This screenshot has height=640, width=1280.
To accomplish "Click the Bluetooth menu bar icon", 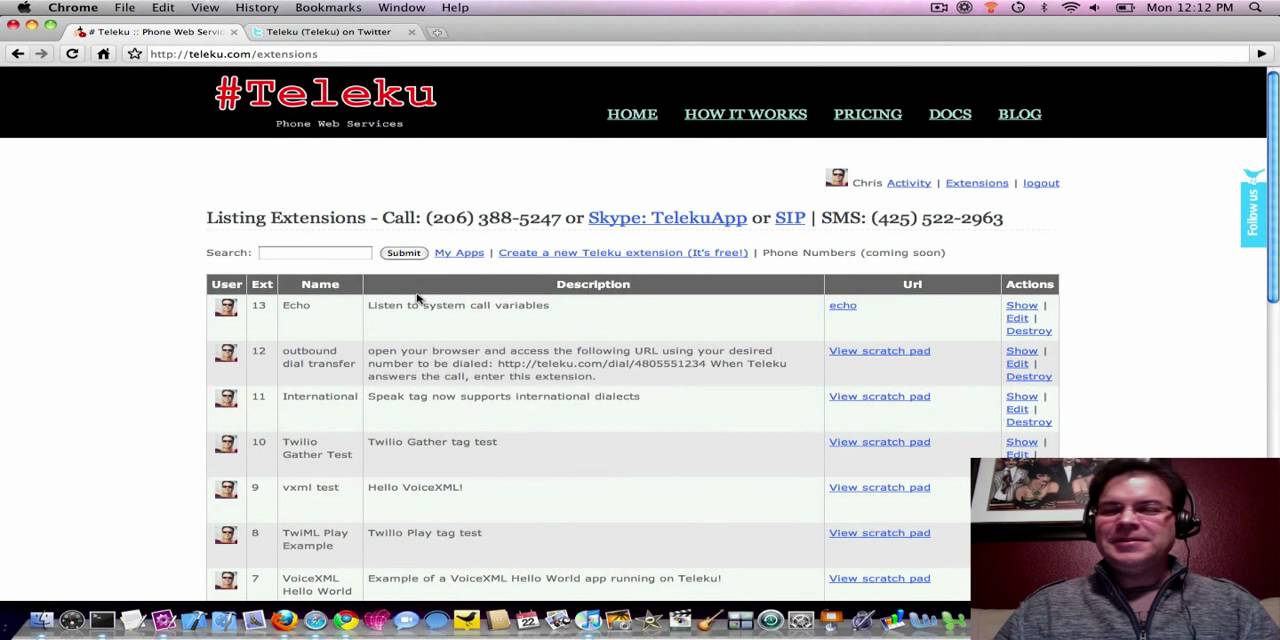I will click(x=1044, y=8).
